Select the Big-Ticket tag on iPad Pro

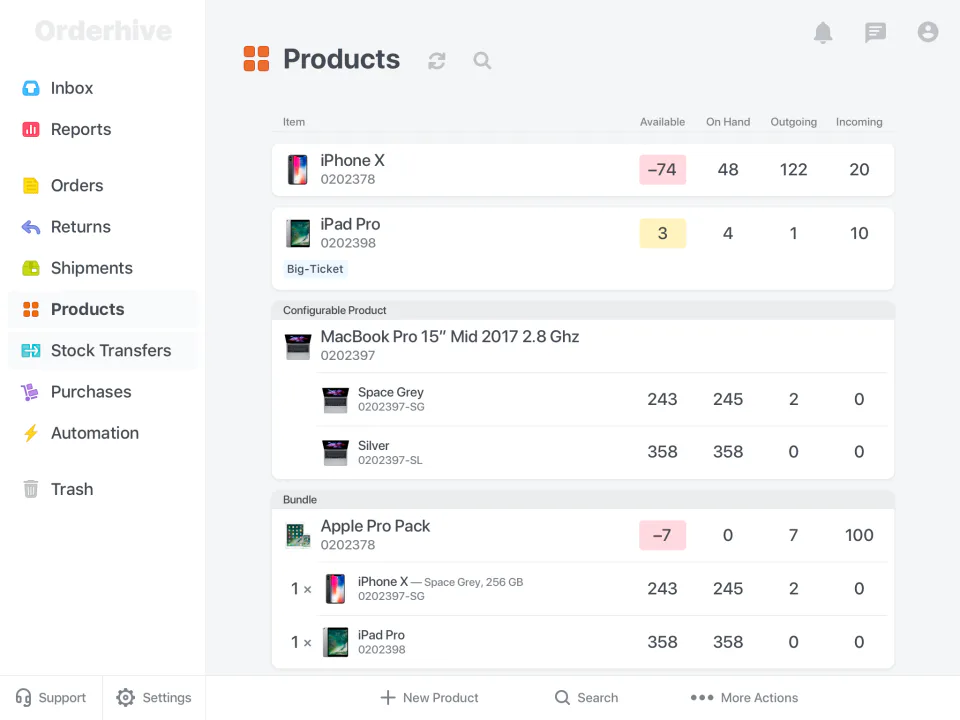click(315, 269)
